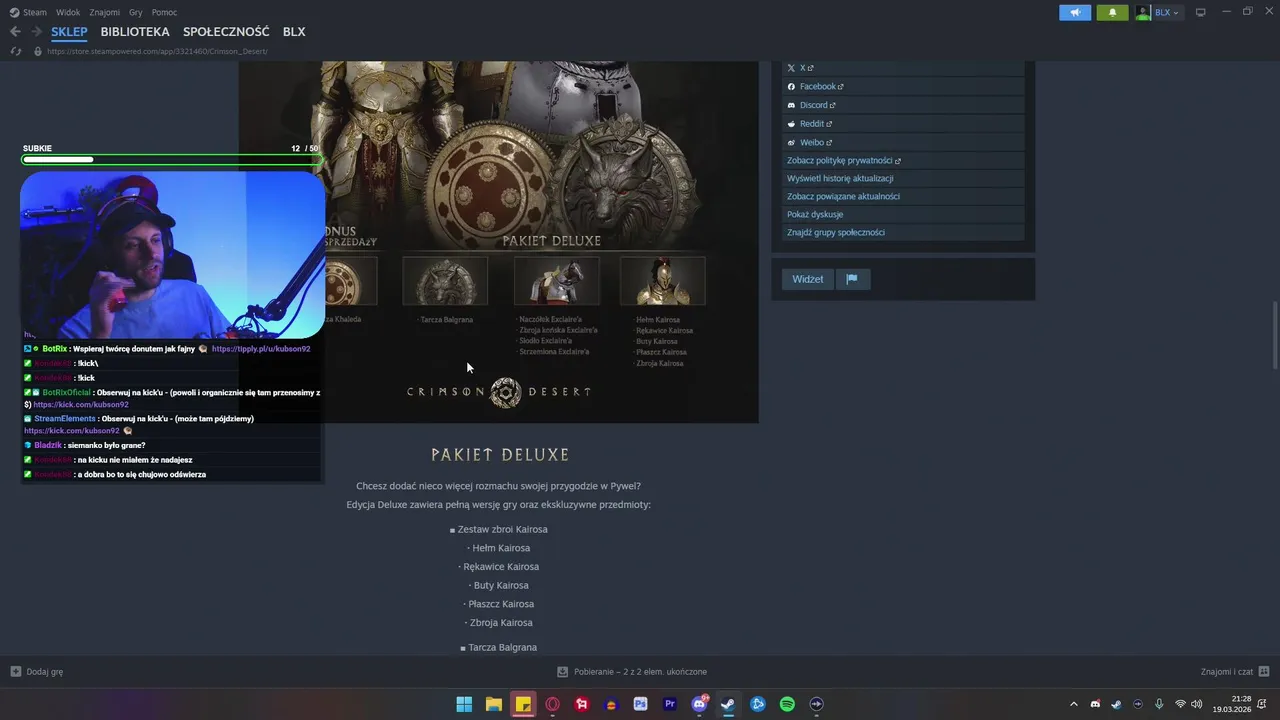Click 'Tarcza Balgrana' list text

coord(502,648)
